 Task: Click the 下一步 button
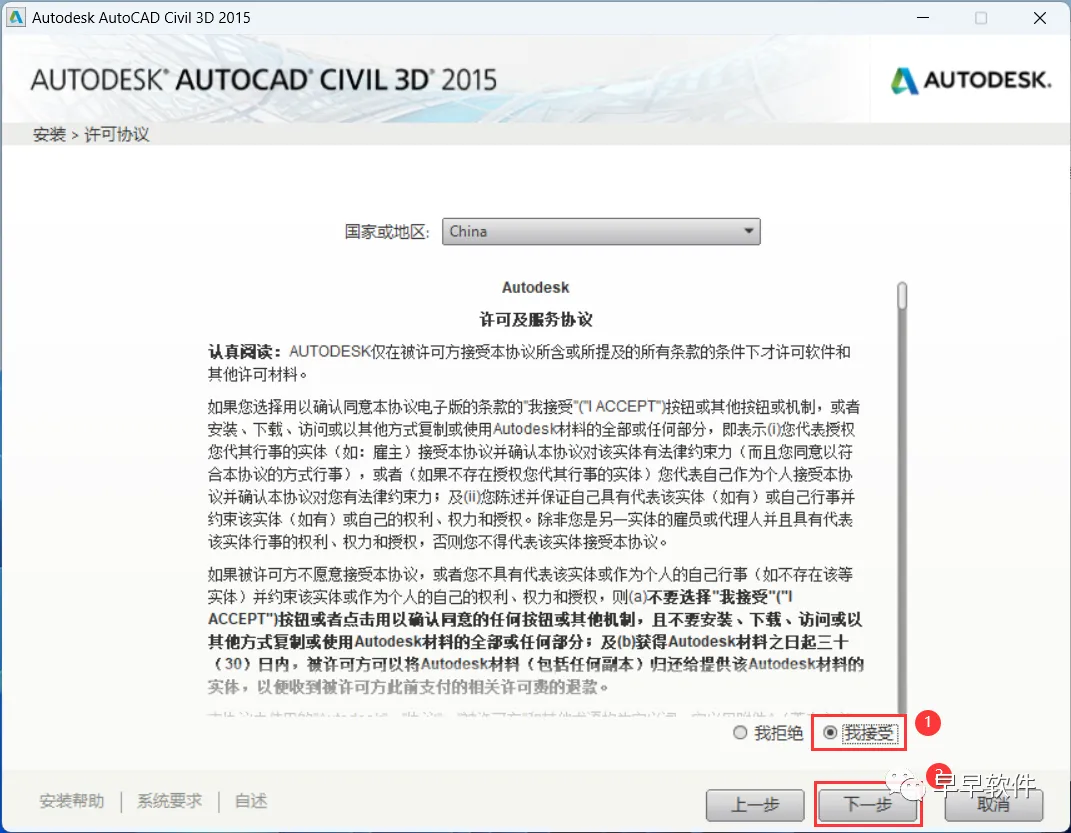click(867, 805)
